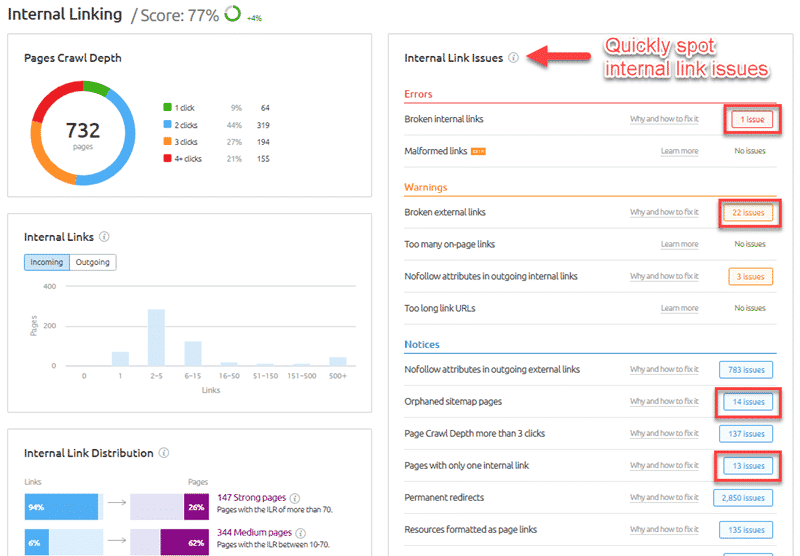View the 2,850 issues for permanent redirects
The height and width of the screenshot is (556, 800).
click(742, 498)
